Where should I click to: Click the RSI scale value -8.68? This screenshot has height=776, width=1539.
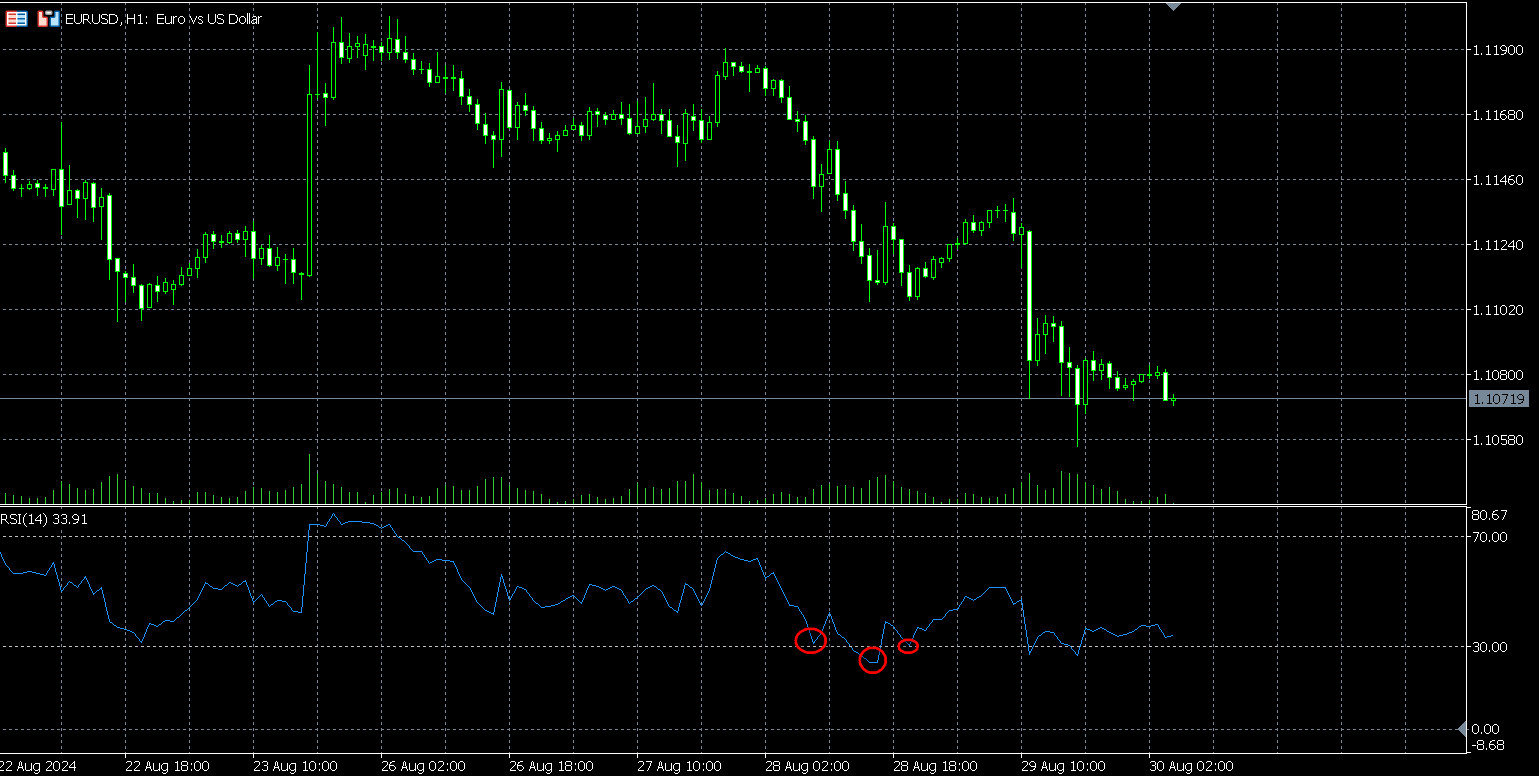[1488, 745]
